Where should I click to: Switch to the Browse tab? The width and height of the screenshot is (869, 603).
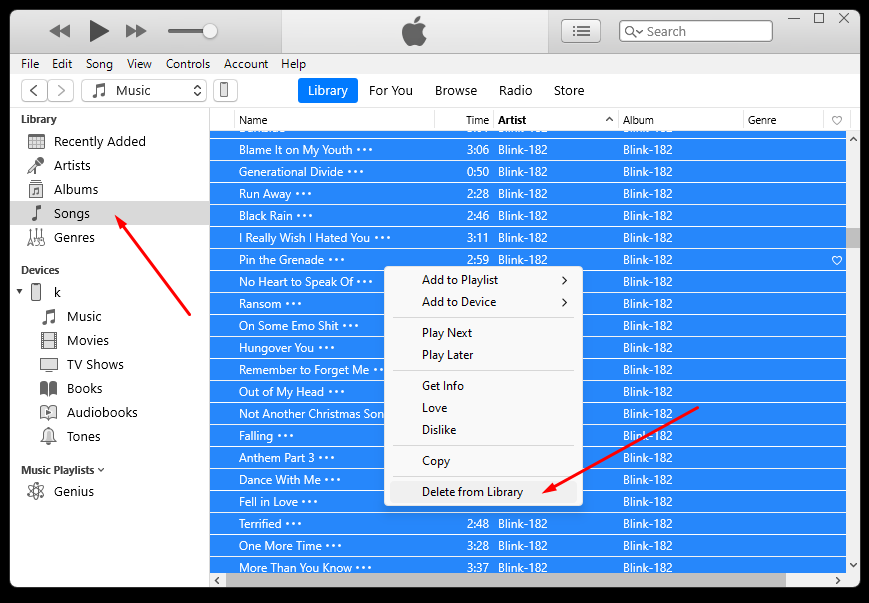click(456, 90)
